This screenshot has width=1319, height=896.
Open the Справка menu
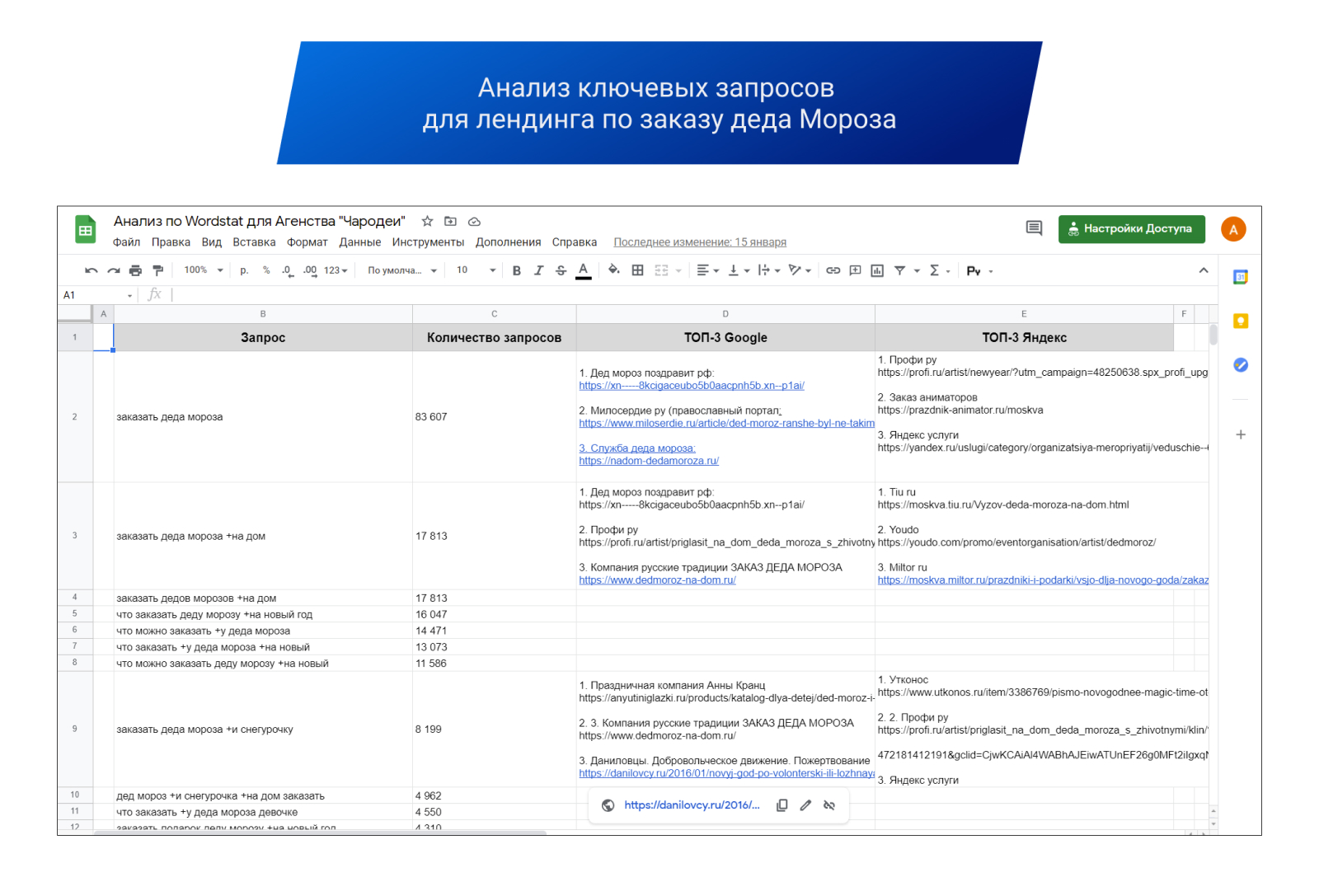pos(575,242)
